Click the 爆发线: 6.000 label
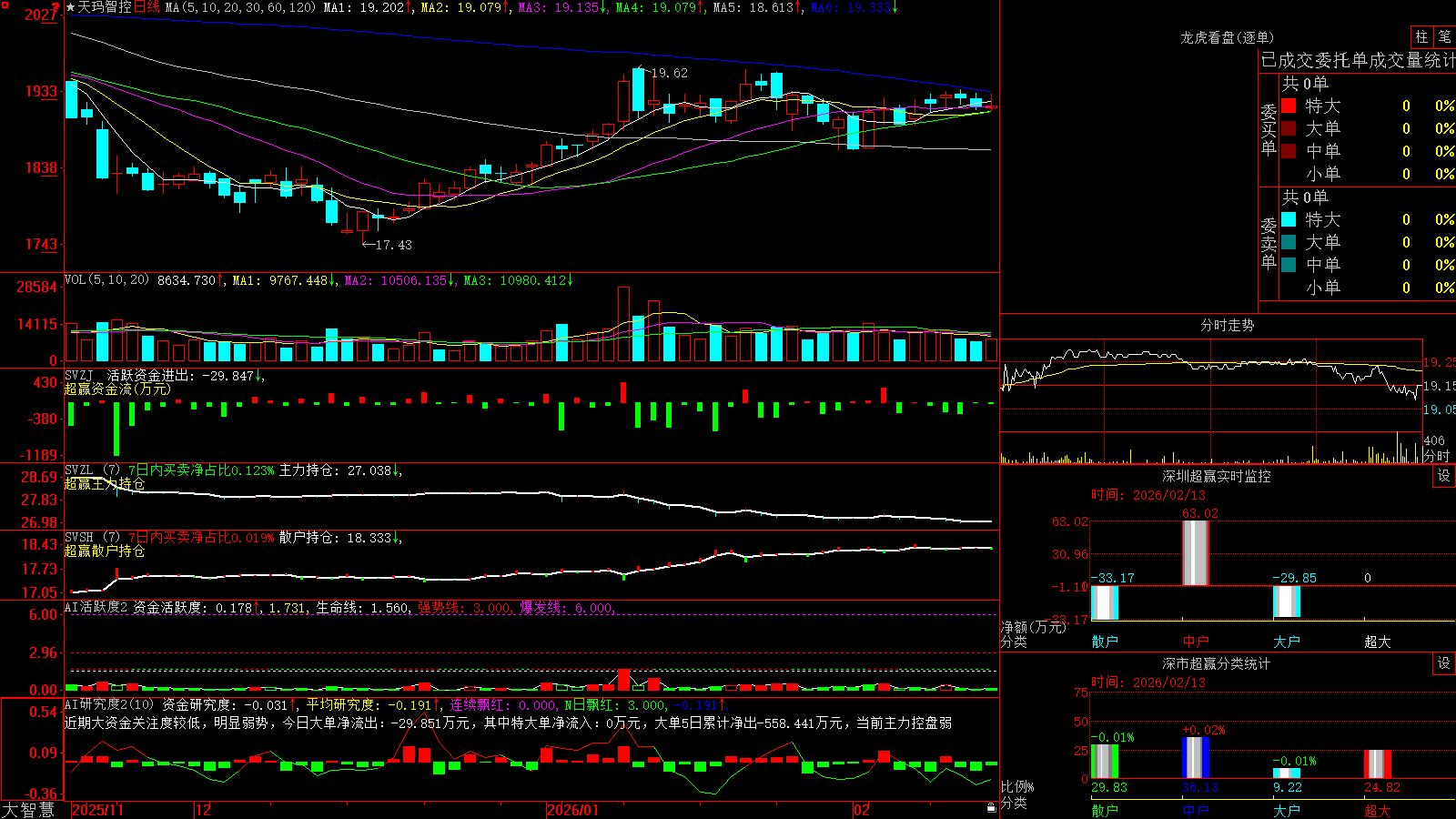This screenshot has height=819, width=1456. 567,607
